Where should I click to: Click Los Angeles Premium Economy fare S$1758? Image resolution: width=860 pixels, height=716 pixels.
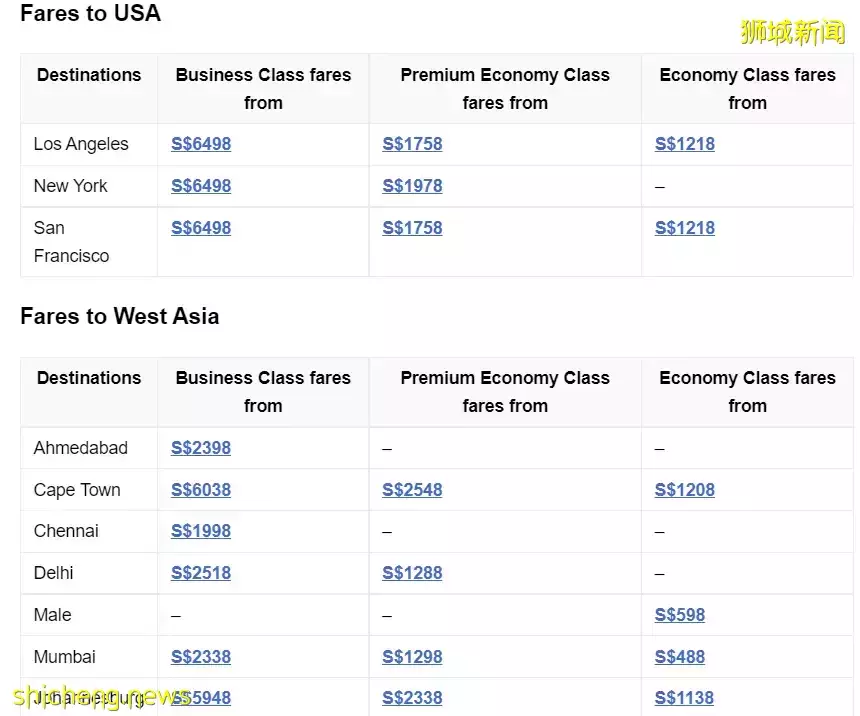pyautogui.click(x=412, y=144)
